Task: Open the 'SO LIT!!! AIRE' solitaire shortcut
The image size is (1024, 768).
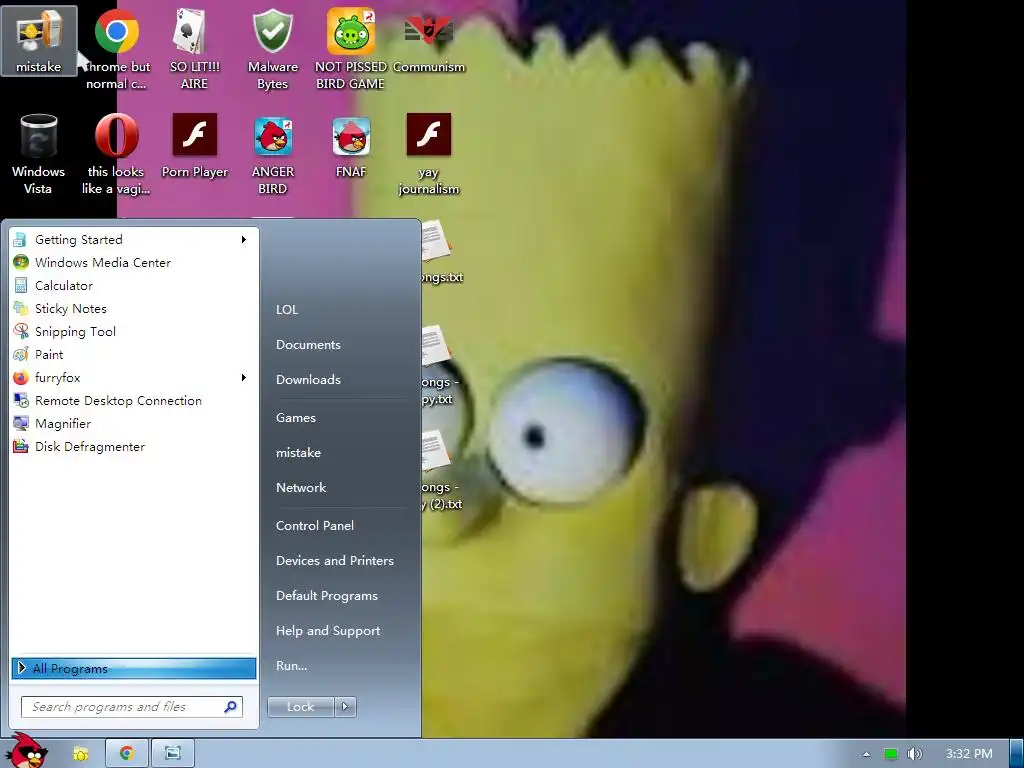Action: 195,49
